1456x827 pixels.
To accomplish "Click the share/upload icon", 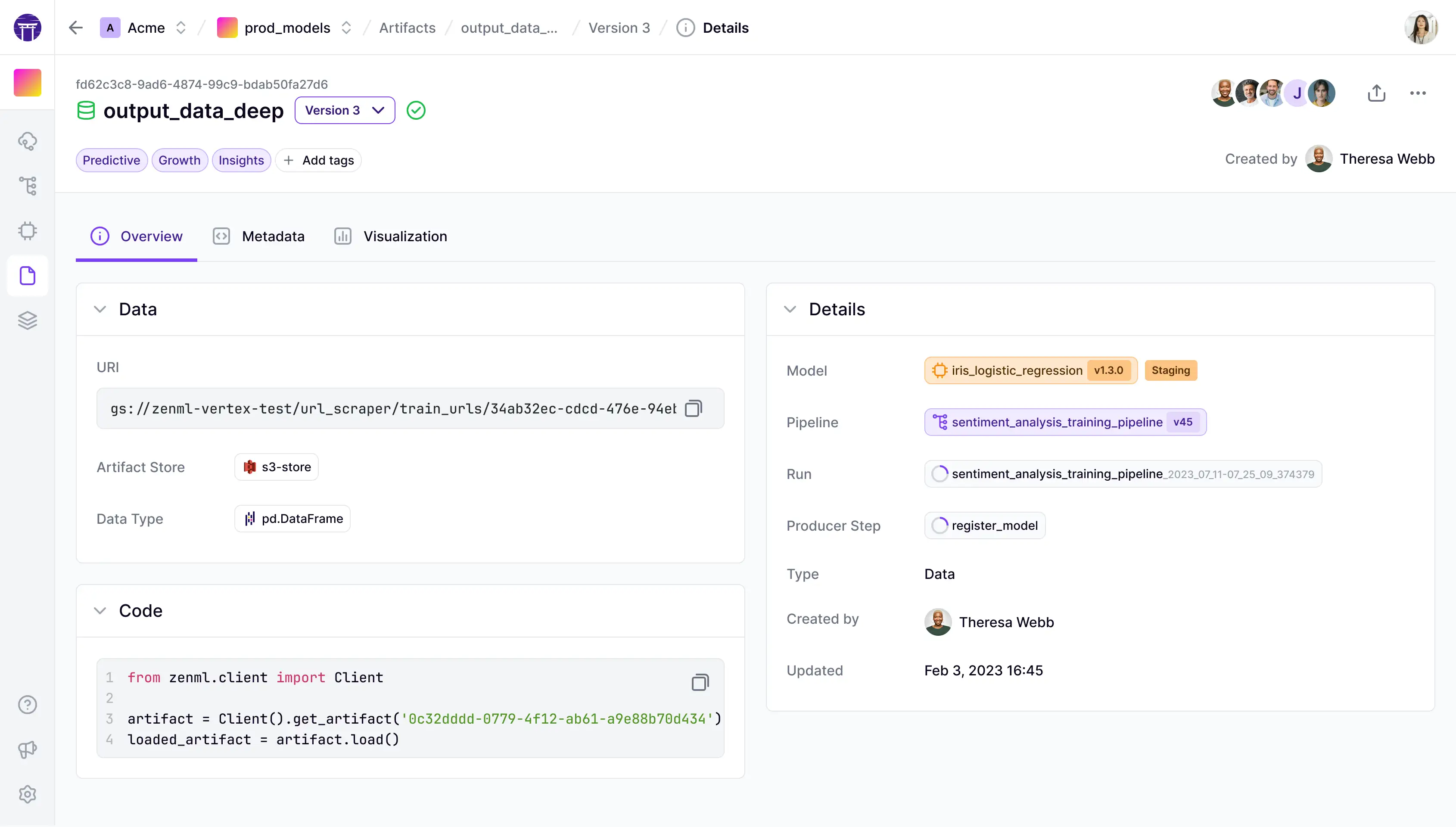I will (1376, 93).
